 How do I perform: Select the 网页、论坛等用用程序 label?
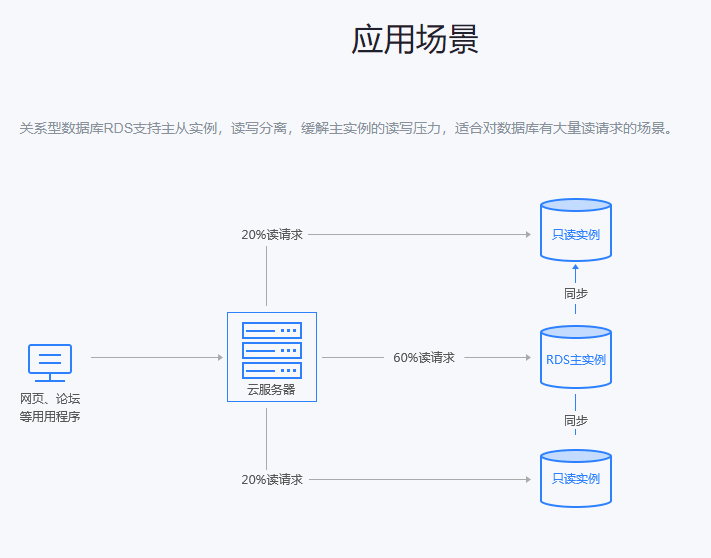[50, 407]
